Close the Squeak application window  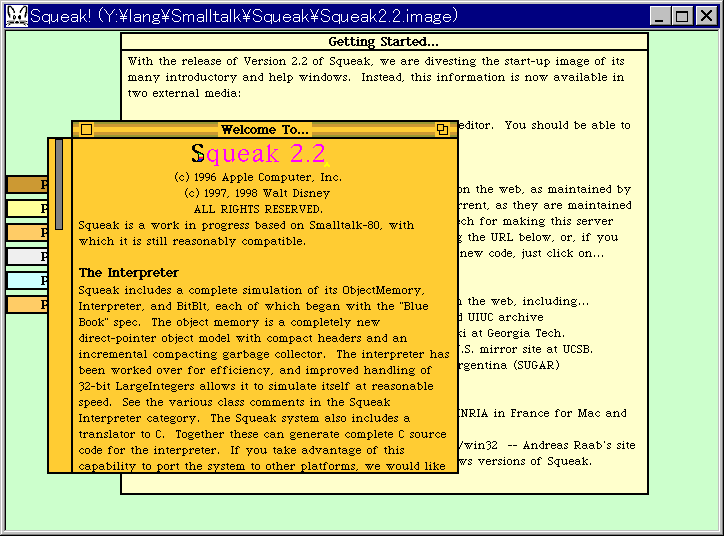[x=706, y=16]
